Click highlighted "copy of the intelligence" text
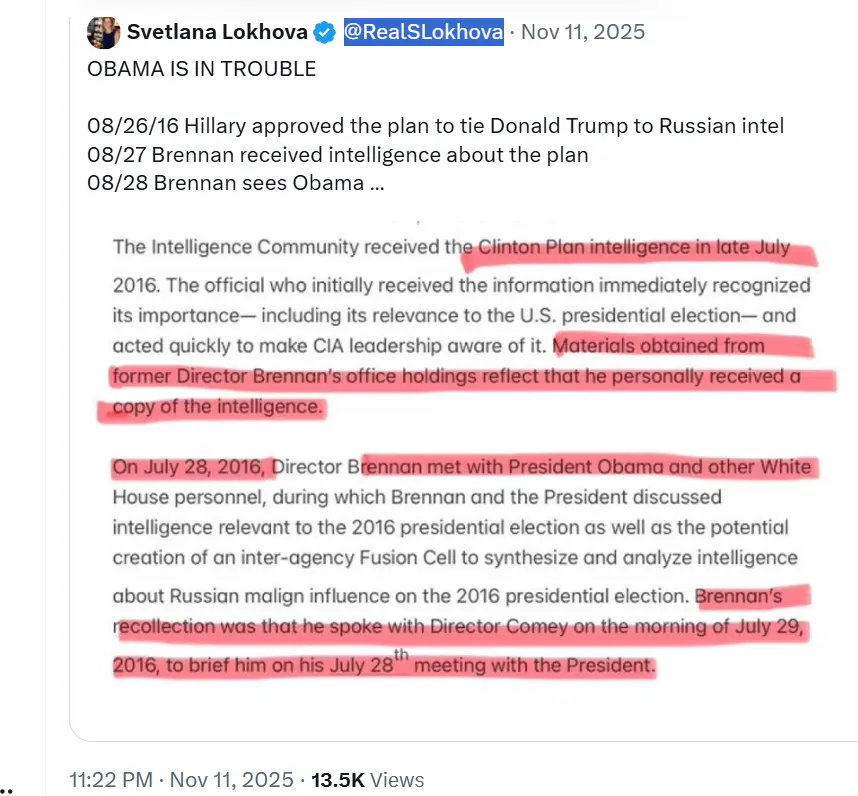The image size is (858, 796). click(x=219, y=408)
